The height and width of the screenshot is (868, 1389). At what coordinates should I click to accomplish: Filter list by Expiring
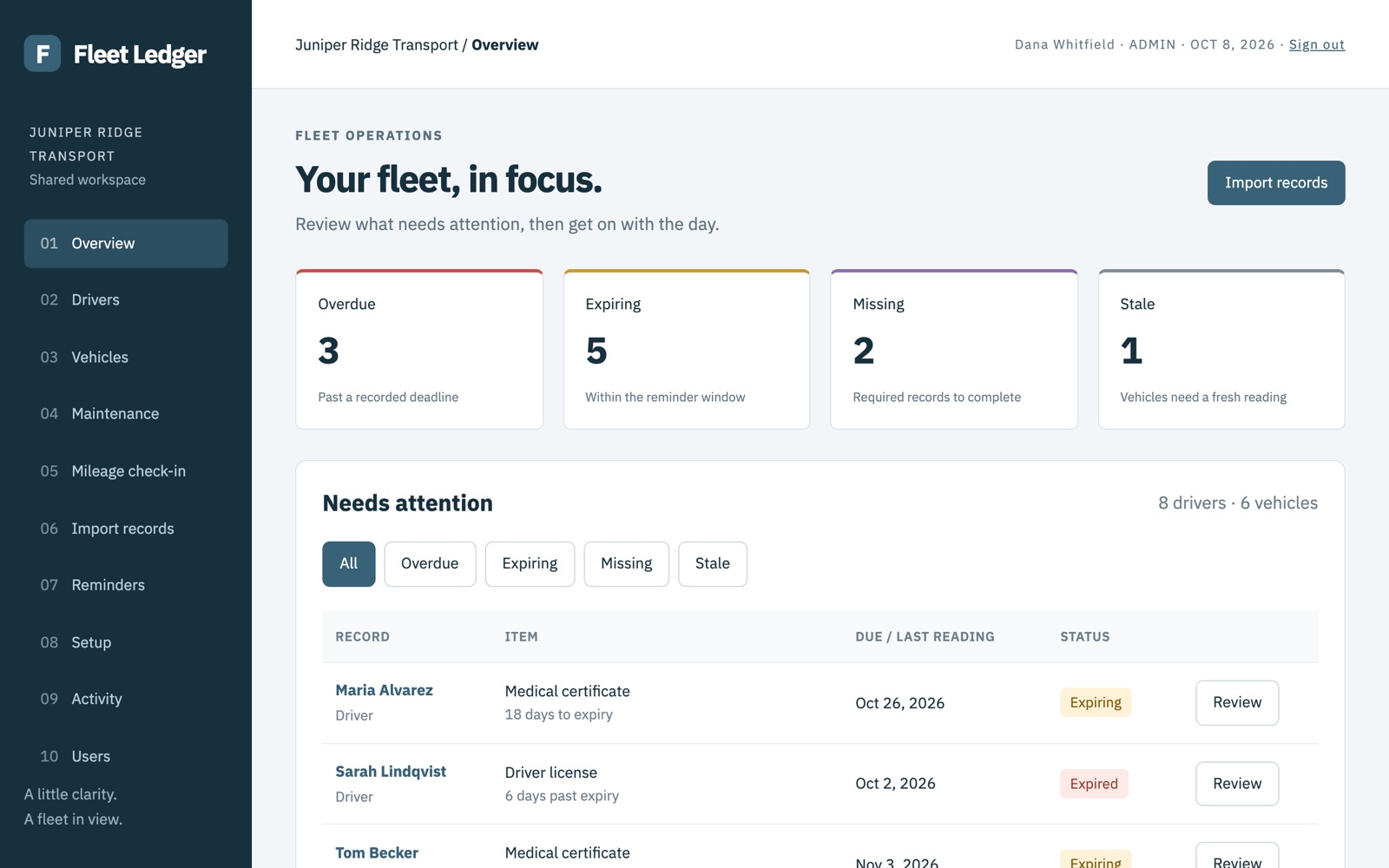click(530, 563)
